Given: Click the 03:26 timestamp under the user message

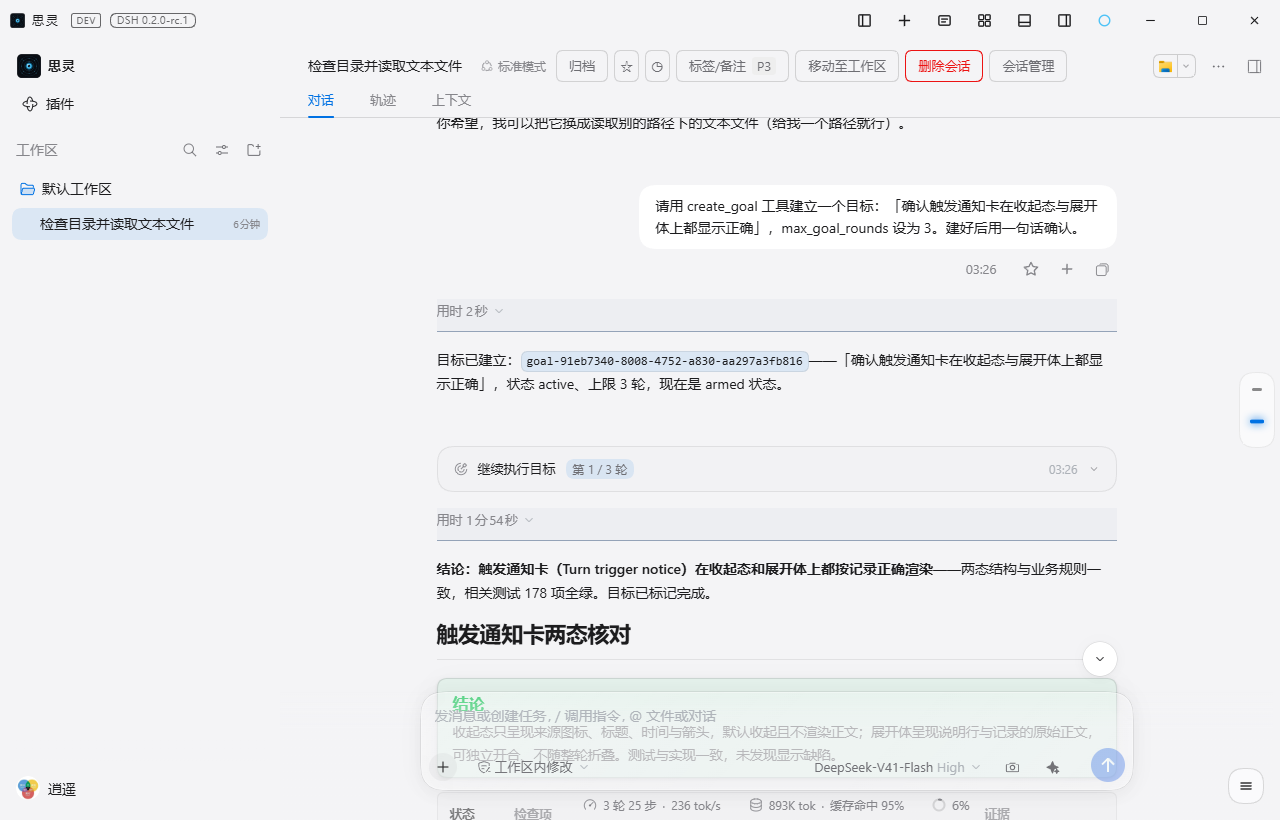Looking at the screenshot, I should [x=981, y=270].
